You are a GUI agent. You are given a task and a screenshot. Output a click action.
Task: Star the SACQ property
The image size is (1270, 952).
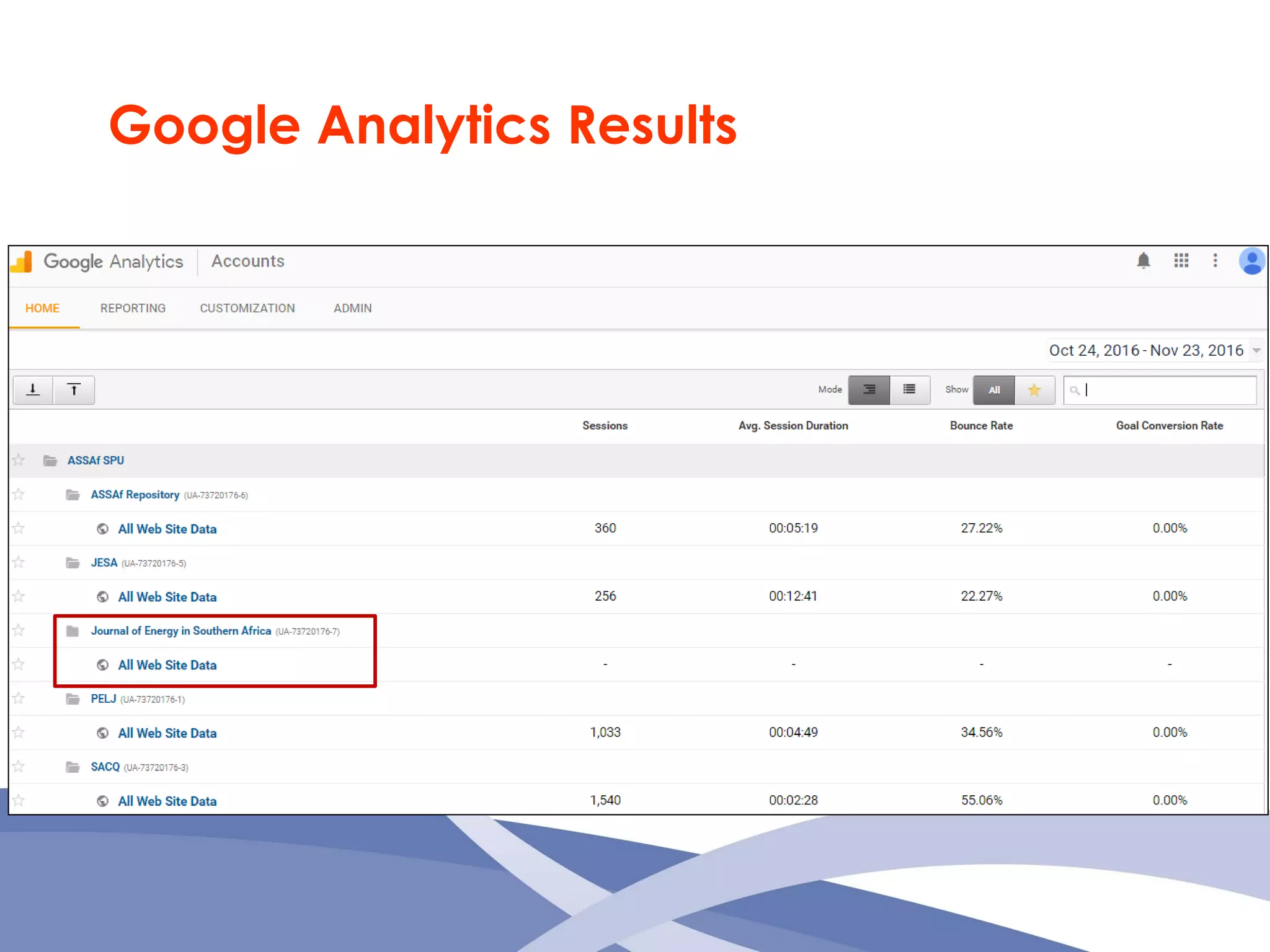(x=19, y=767)
